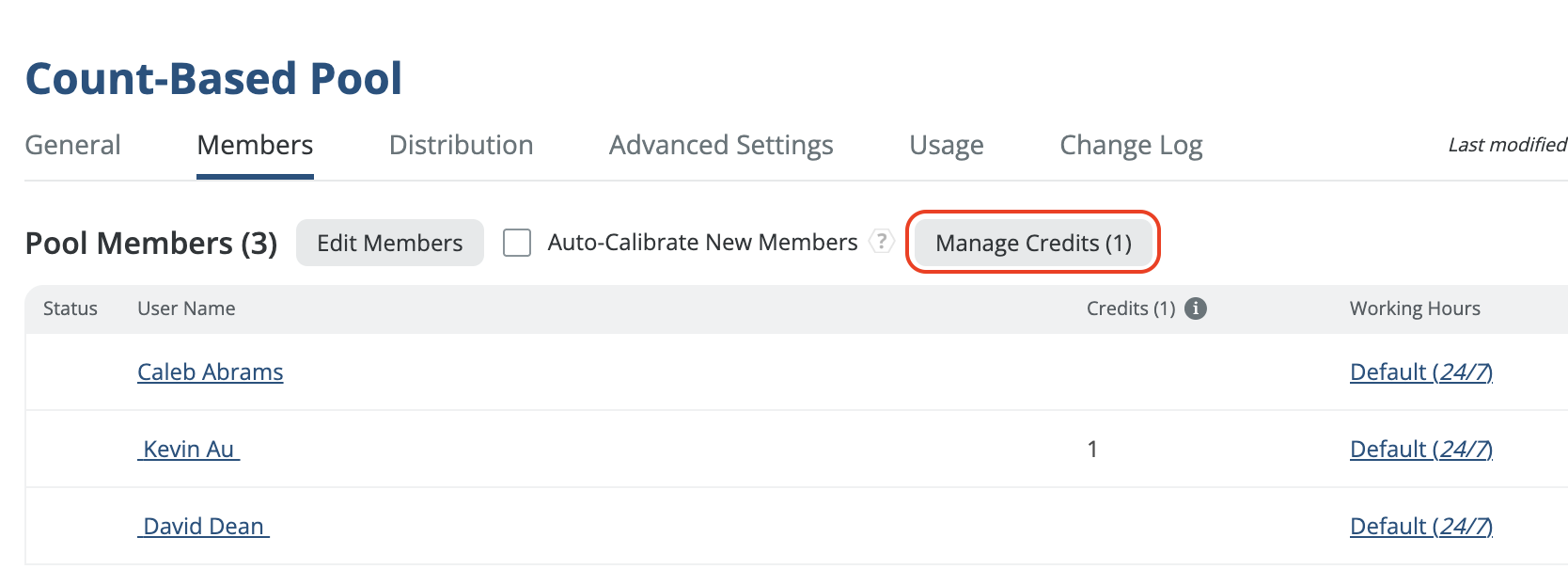Open the Usage tab
1568x585 pixels.
click(947, 145)
